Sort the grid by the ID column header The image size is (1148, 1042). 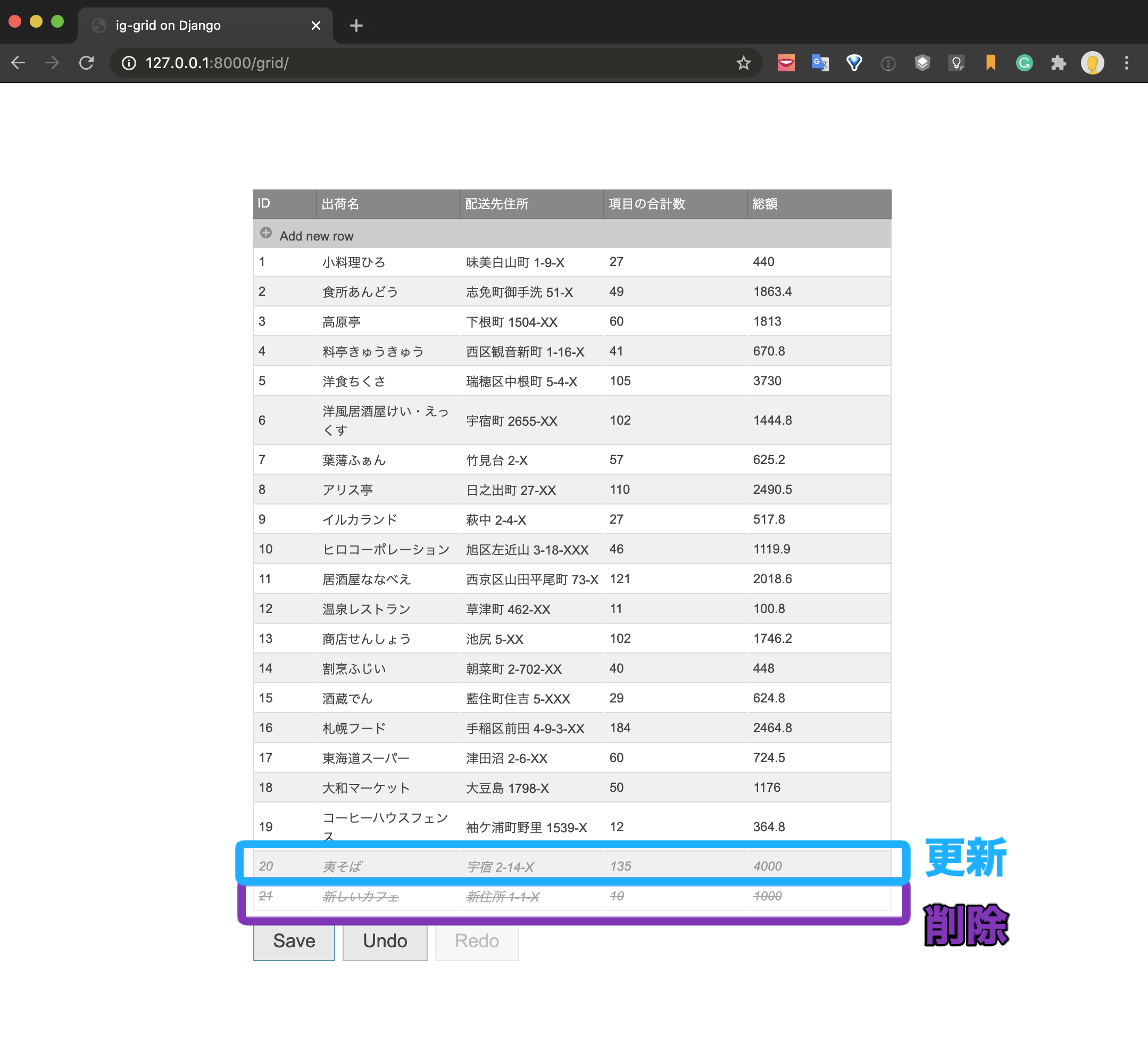coord(283,204)
